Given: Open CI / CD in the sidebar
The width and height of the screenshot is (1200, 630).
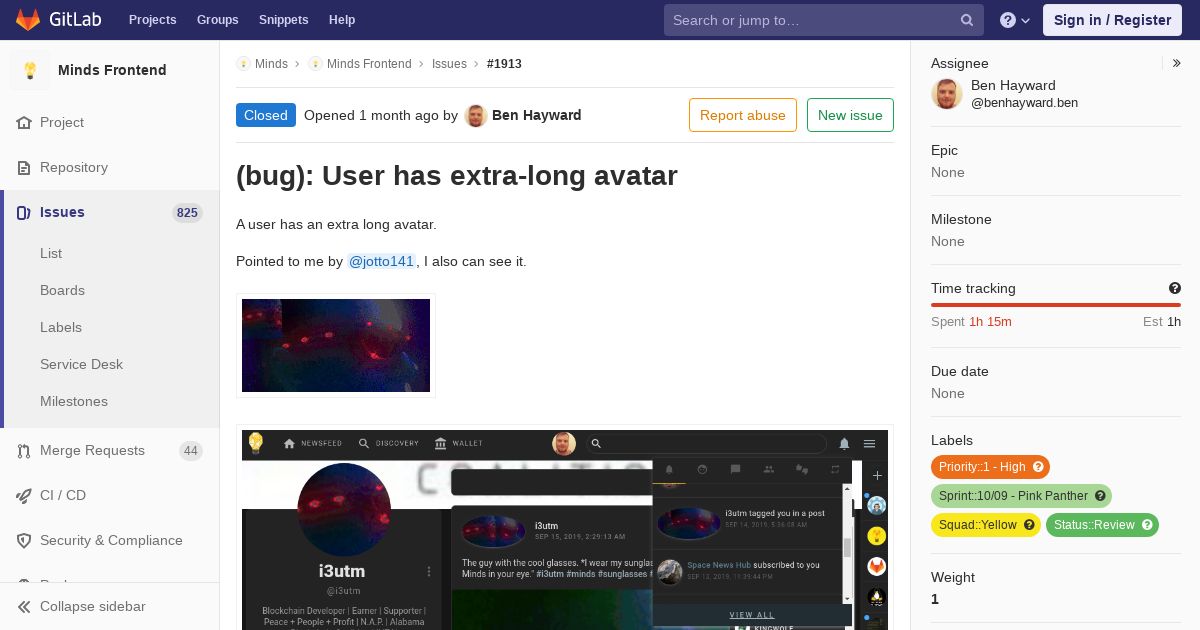Looking at the screenshot, I should (x=63, y=495).
